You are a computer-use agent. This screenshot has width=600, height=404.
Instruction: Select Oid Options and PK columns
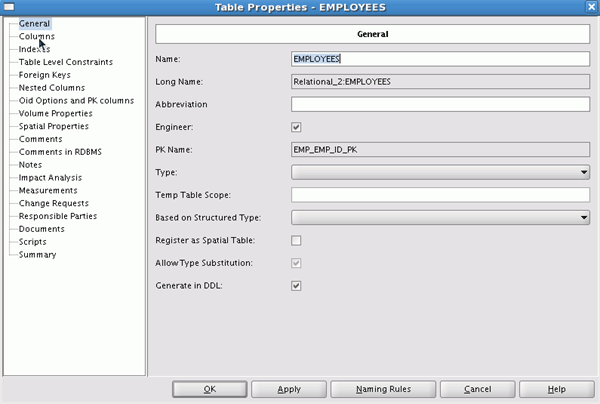pos(76,101)
